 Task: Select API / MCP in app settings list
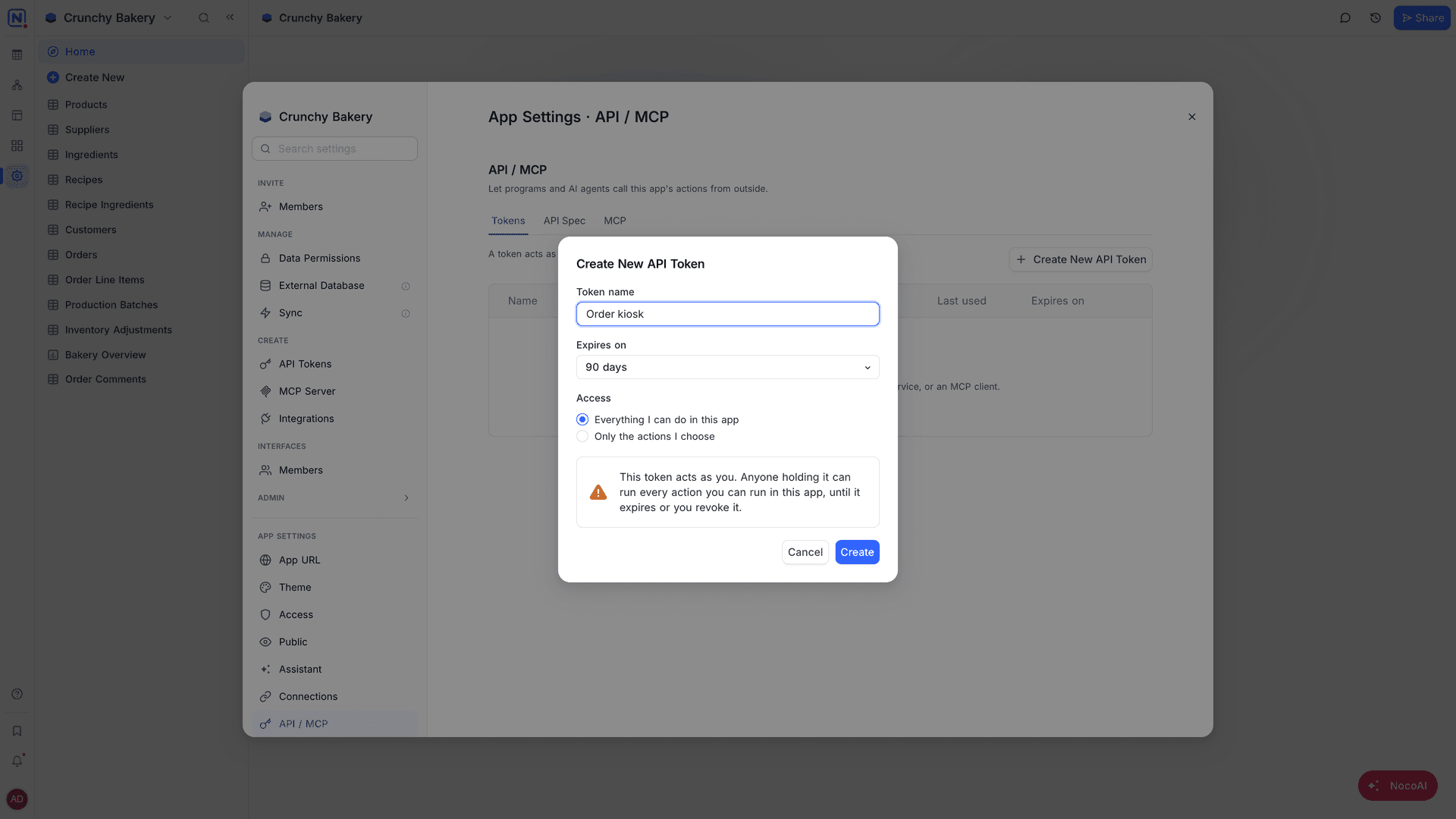pos(334,723)
